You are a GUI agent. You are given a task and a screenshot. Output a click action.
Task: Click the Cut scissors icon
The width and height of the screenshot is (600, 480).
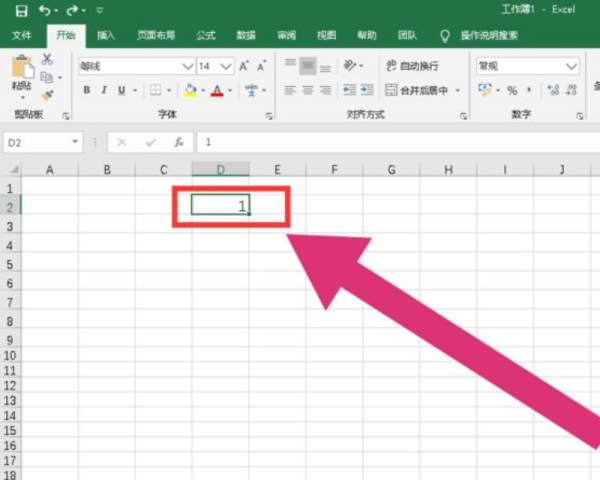[47, 59]
